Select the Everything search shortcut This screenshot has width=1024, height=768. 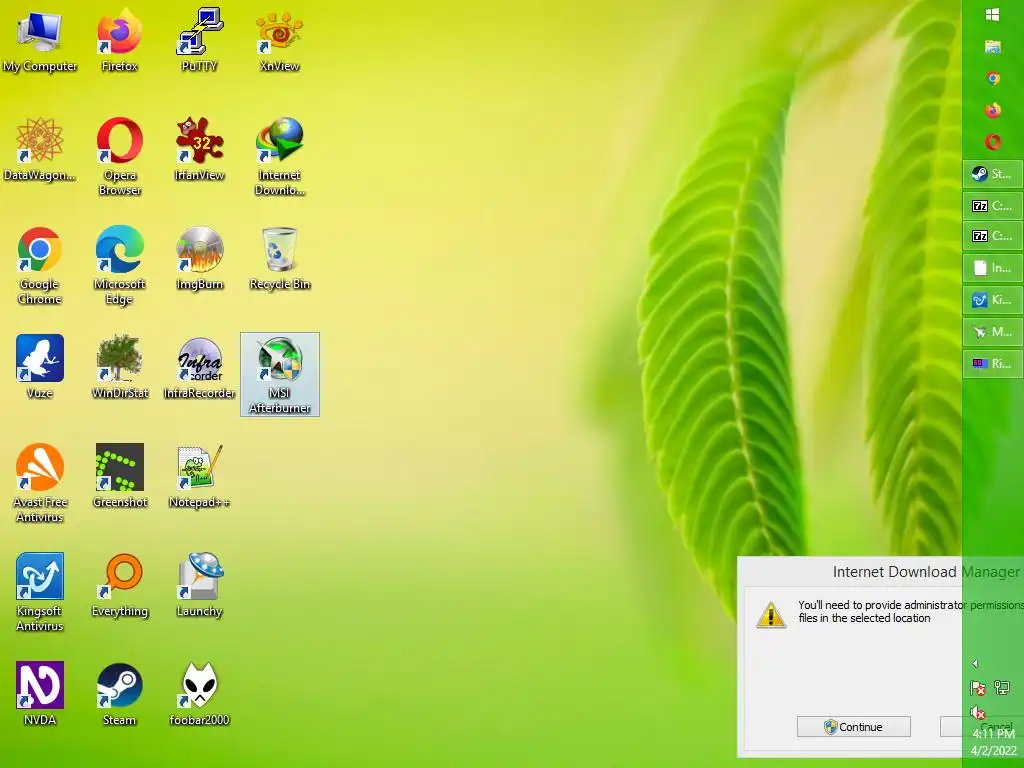(120, 585)
